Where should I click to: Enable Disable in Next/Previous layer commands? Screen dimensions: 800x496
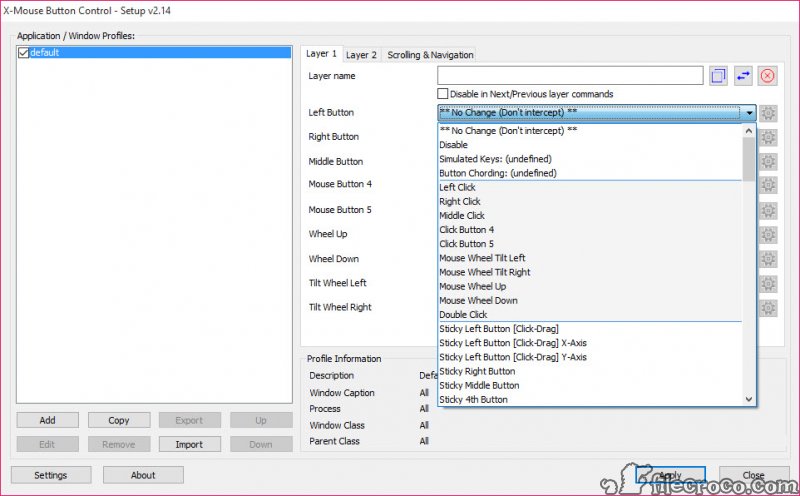pos(443,94)
